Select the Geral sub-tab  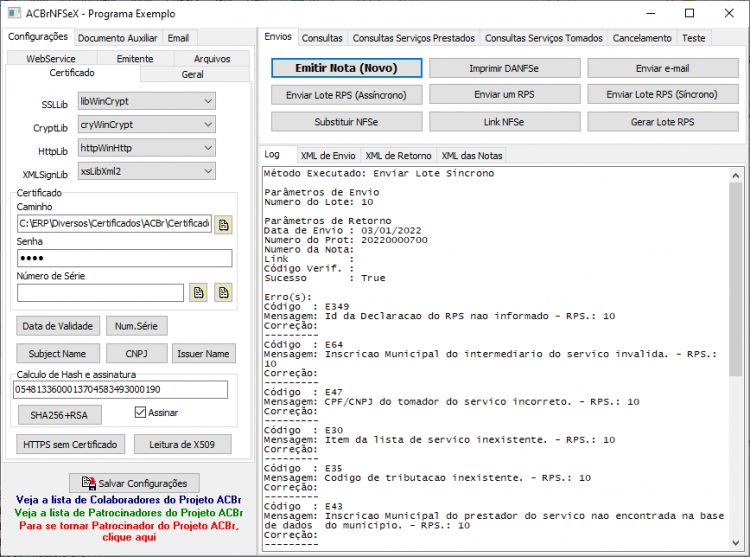tap(193, 75)
